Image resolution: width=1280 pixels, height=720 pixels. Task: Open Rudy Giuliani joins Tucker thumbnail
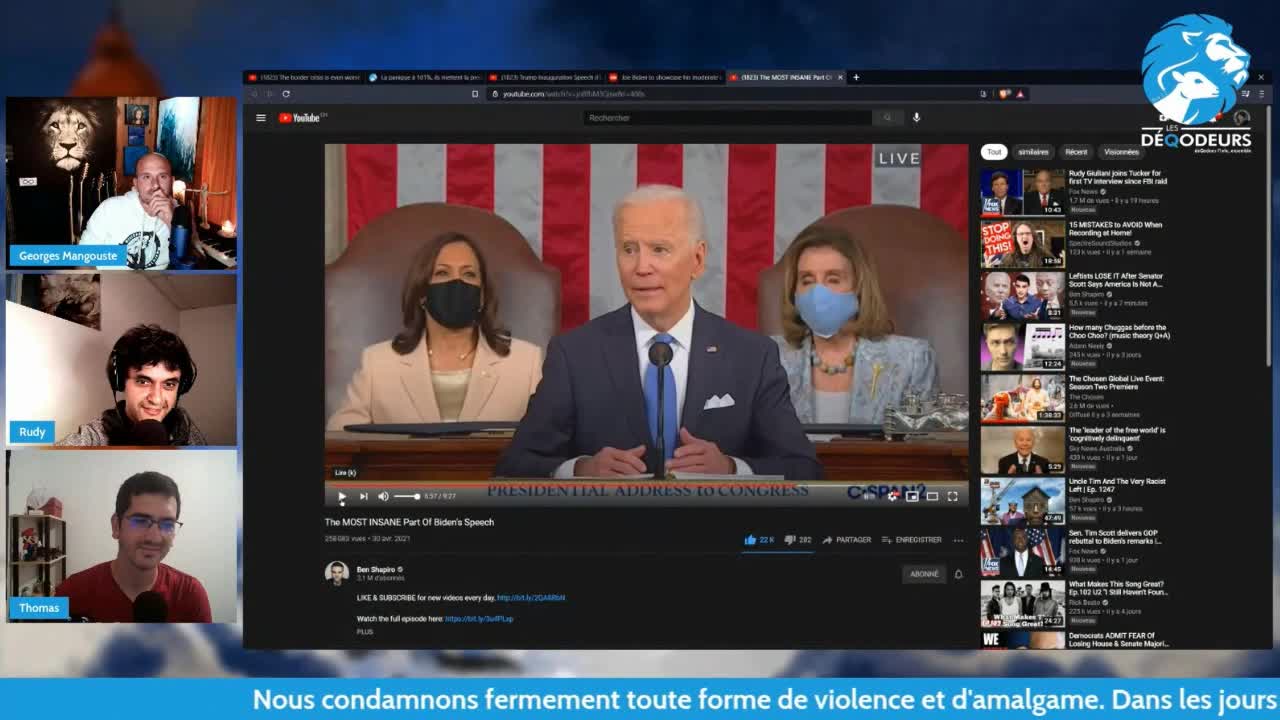coord(1022,192)
